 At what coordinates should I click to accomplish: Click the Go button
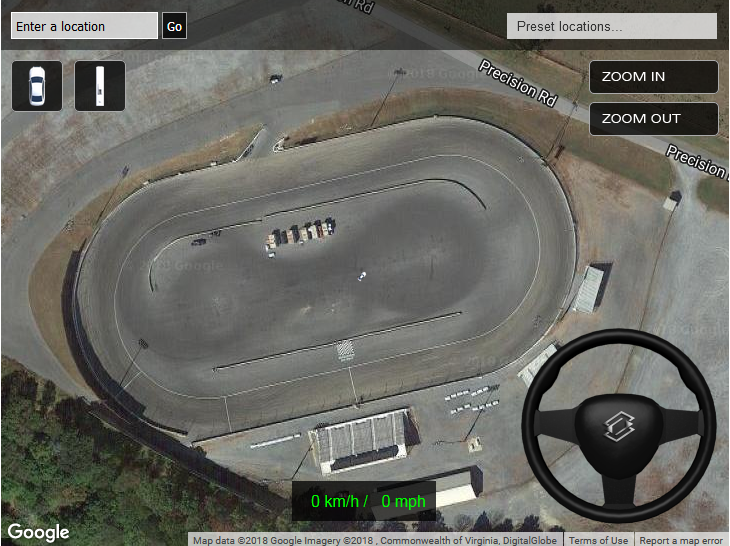(x=174, y=26)
